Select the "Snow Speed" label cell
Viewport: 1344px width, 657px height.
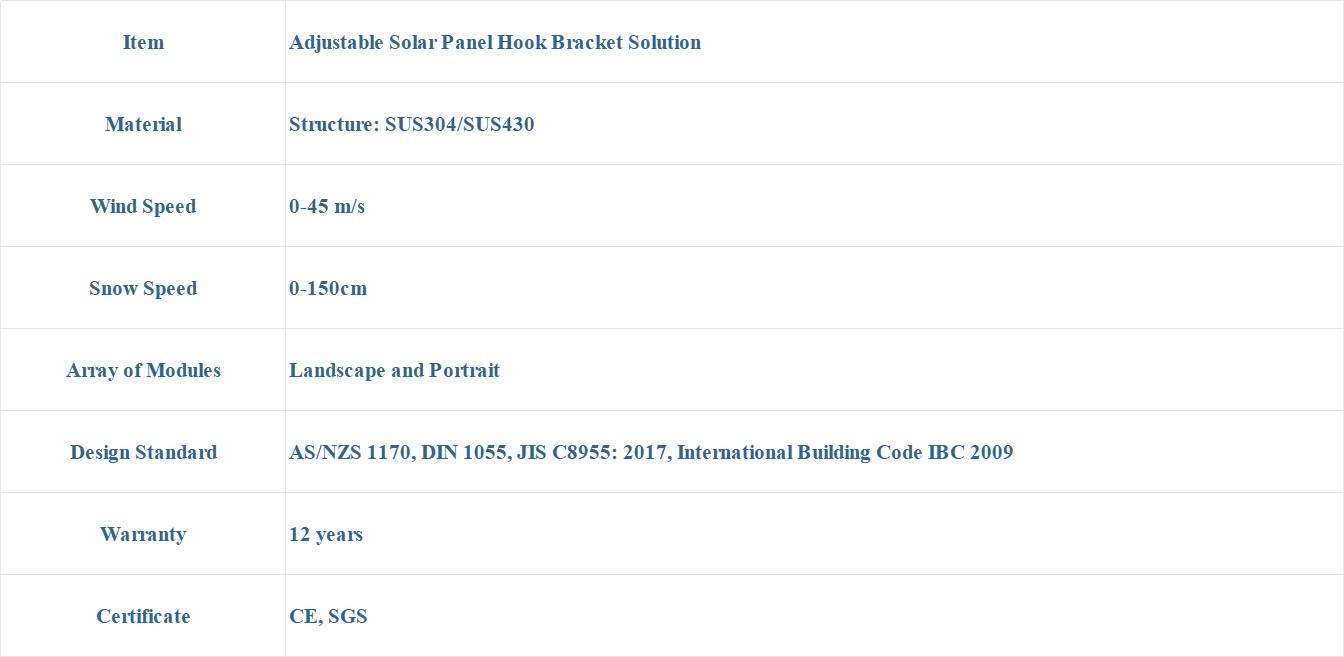tap(143, 288)
